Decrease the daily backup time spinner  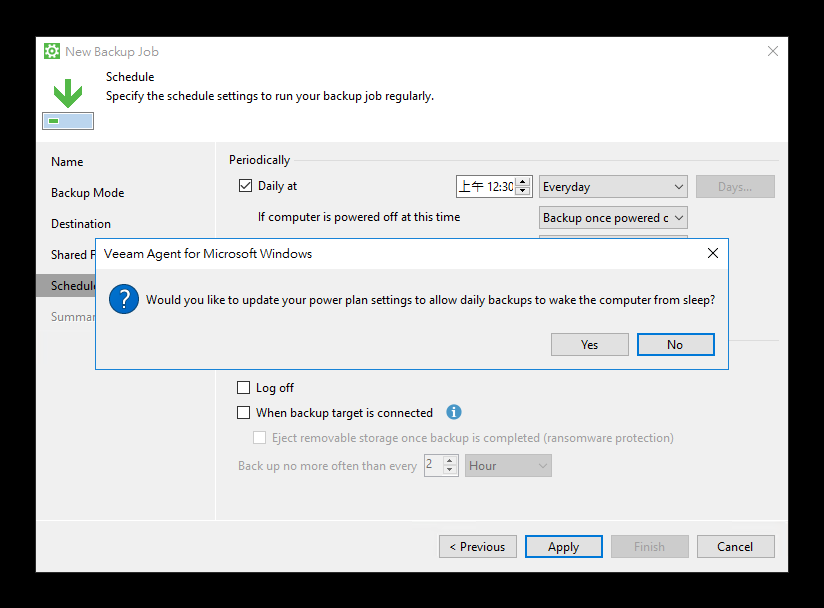[522, 191]
